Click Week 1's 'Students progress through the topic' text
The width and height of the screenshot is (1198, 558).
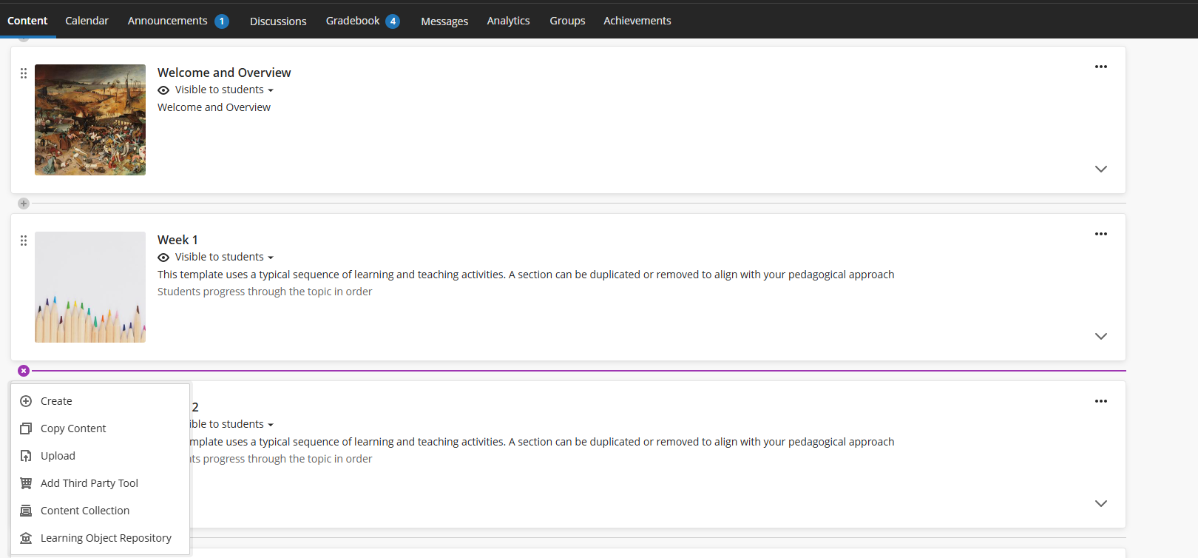point(264,291)
